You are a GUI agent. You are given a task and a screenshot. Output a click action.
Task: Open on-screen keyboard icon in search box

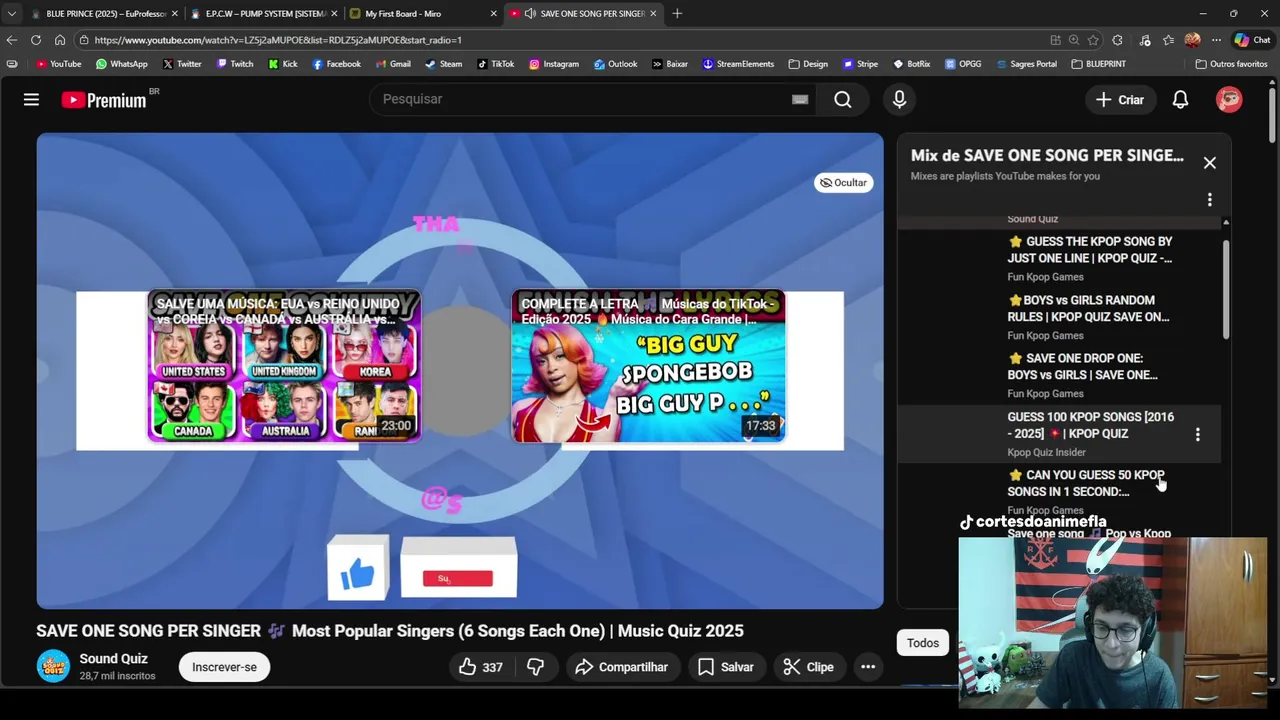click(x=800, y=99)
